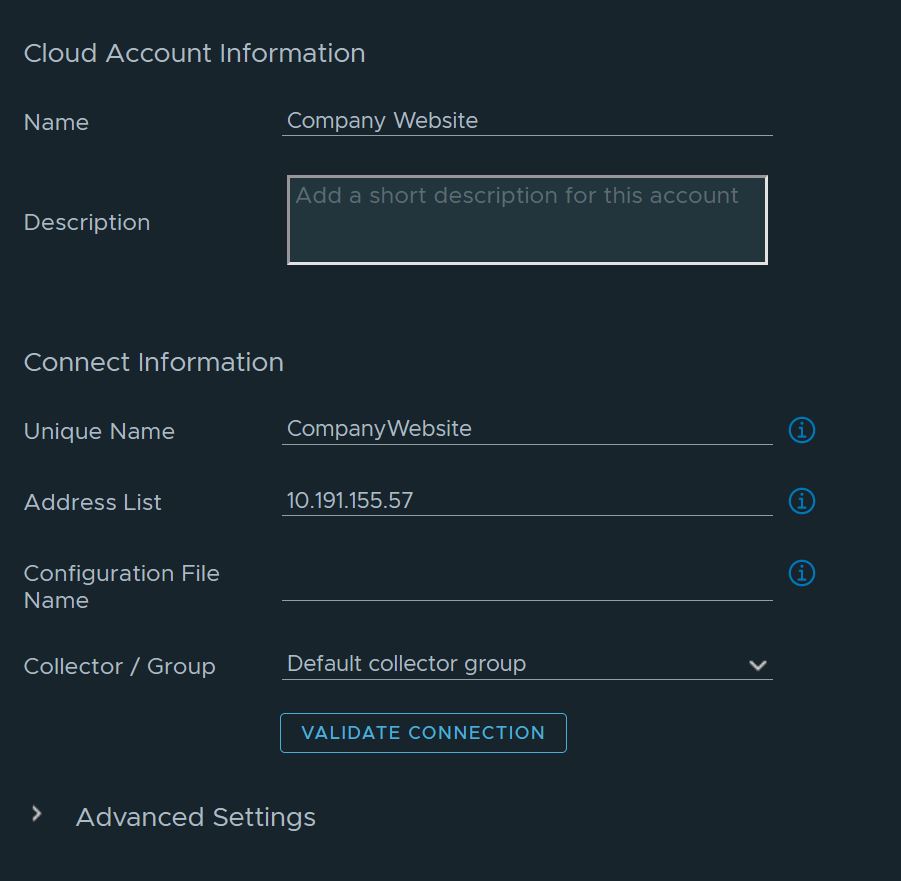
Task: Click the Advanced Settings title text
Action: point(195,817)
